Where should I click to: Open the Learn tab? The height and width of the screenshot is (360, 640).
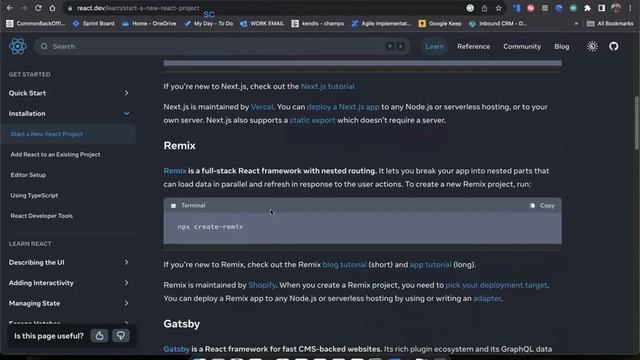coord(435,47)
